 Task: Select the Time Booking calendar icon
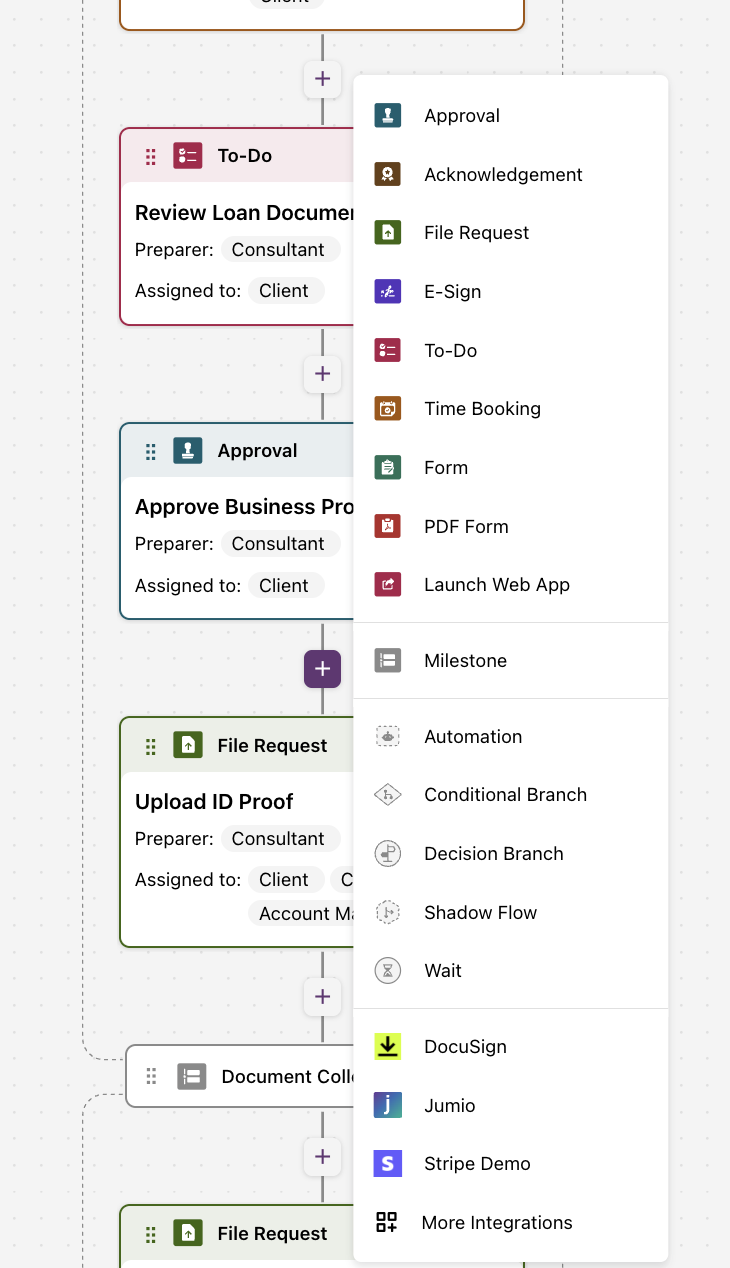point(388,408)
